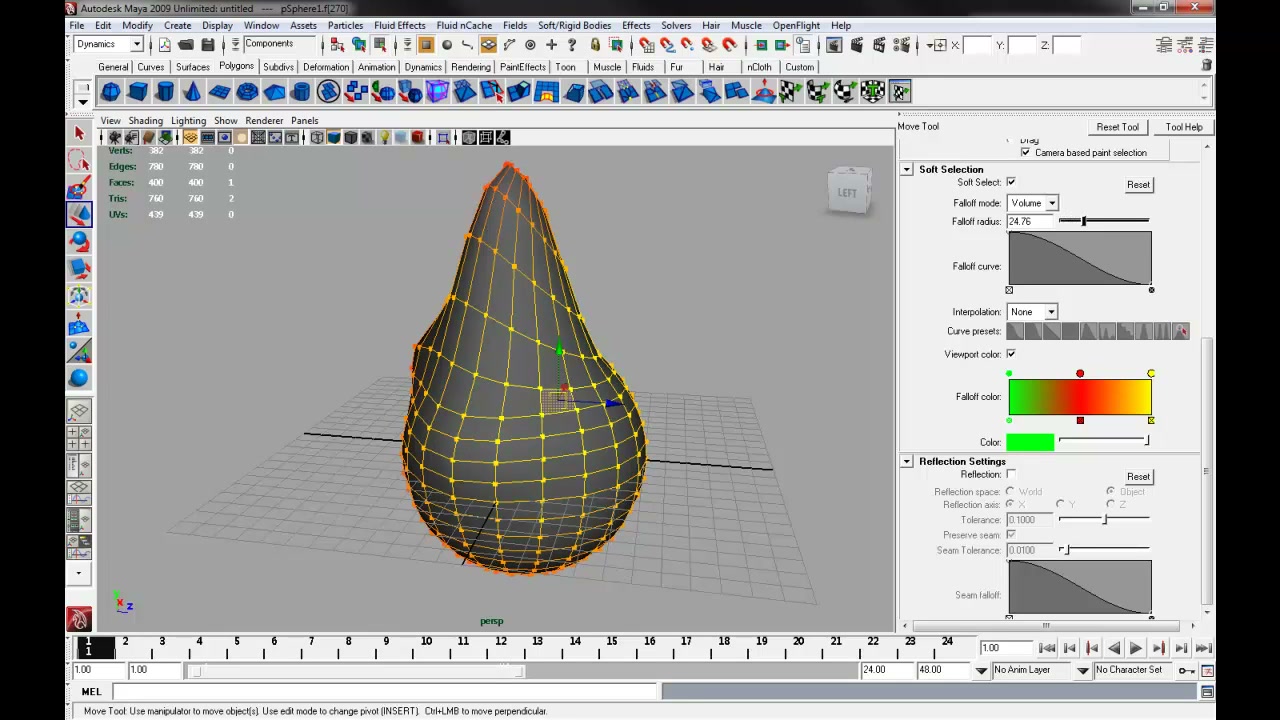Open the shelf options arrow menu
The height and width of the screenshot is (720, 1280).
coord(83,101)
